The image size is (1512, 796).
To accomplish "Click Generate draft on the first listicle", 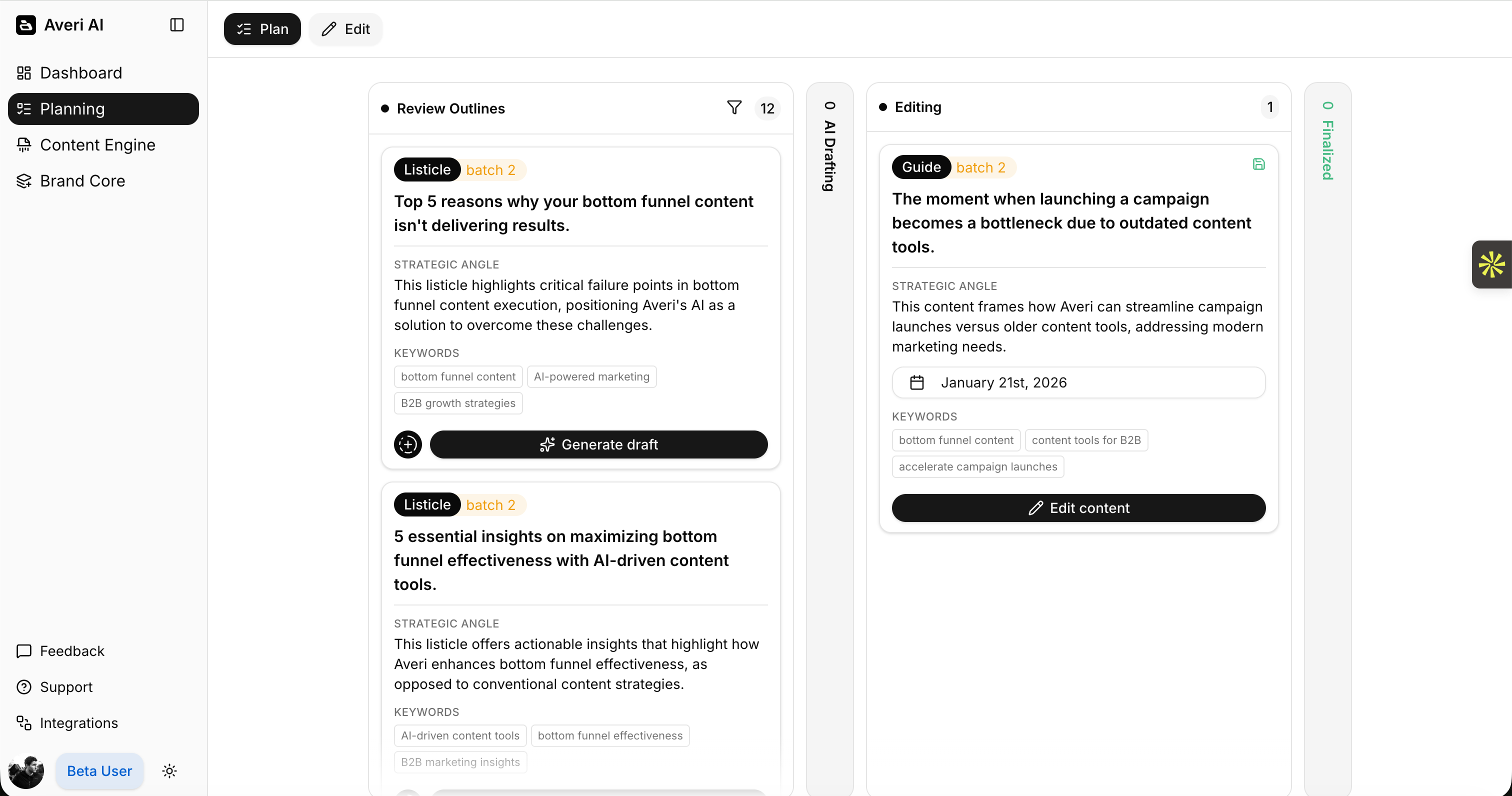I will point(598,444).
